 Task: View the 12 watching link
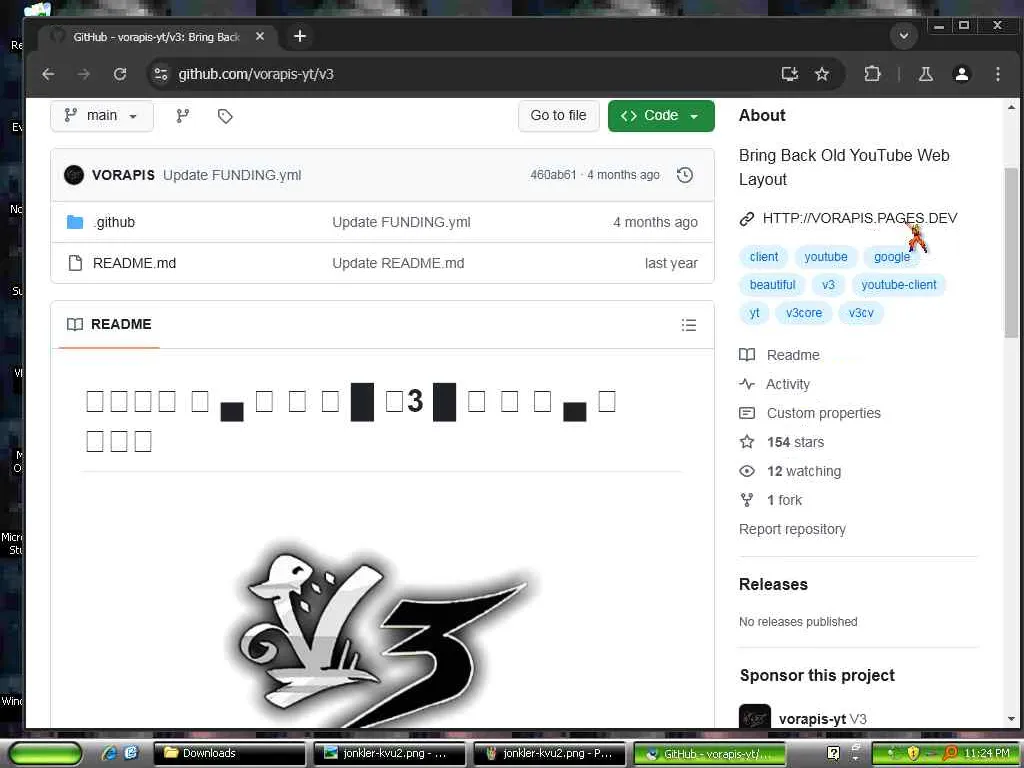click(804, 472)
